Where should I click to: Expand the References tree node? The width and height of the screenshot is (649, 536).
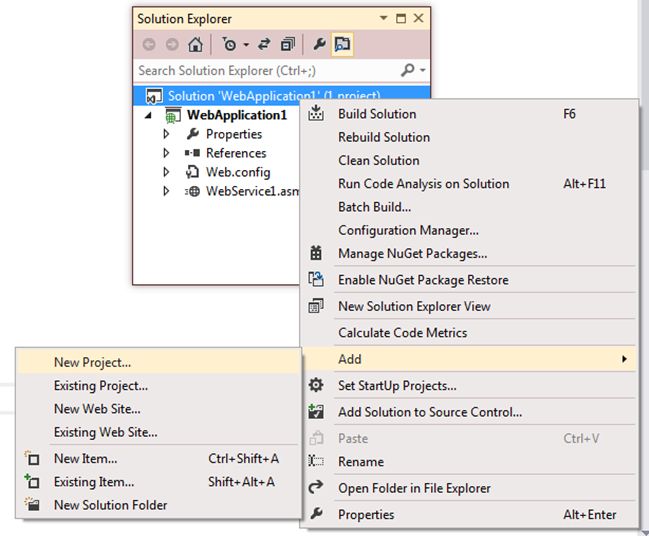166,153
